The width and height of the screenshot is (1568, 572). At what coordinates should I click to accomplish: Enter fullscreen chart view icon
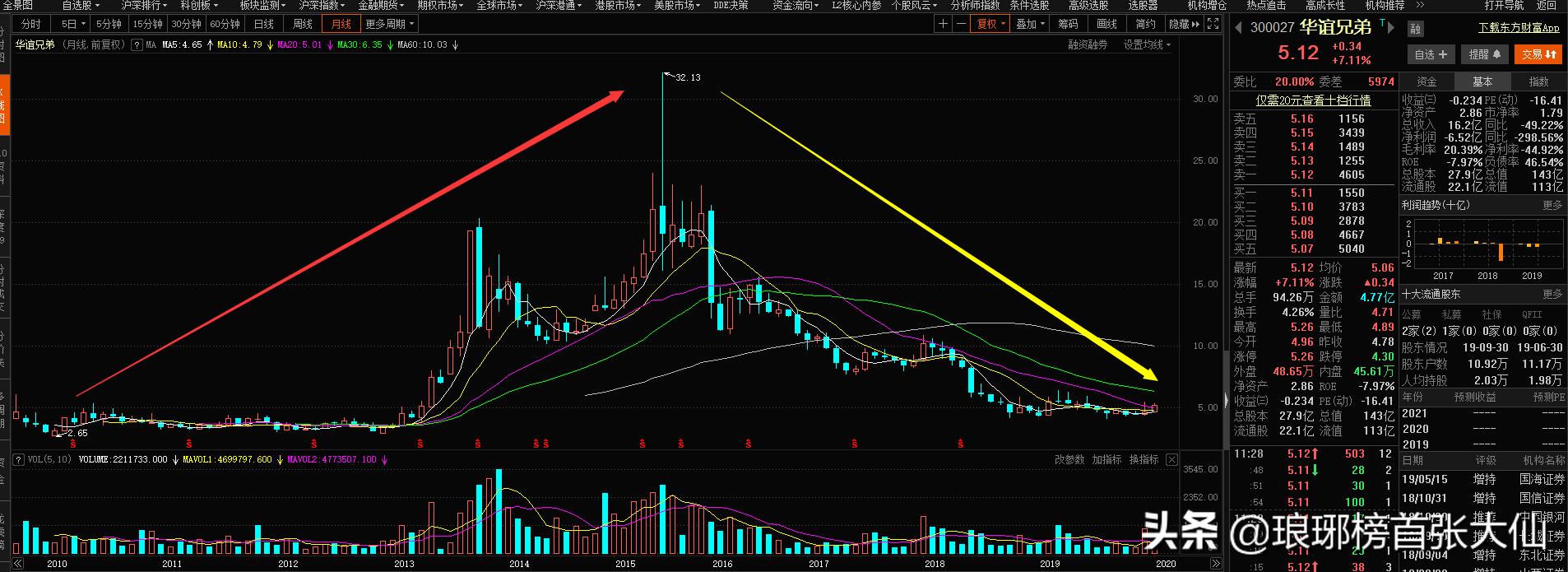(x=1213, y=24)
